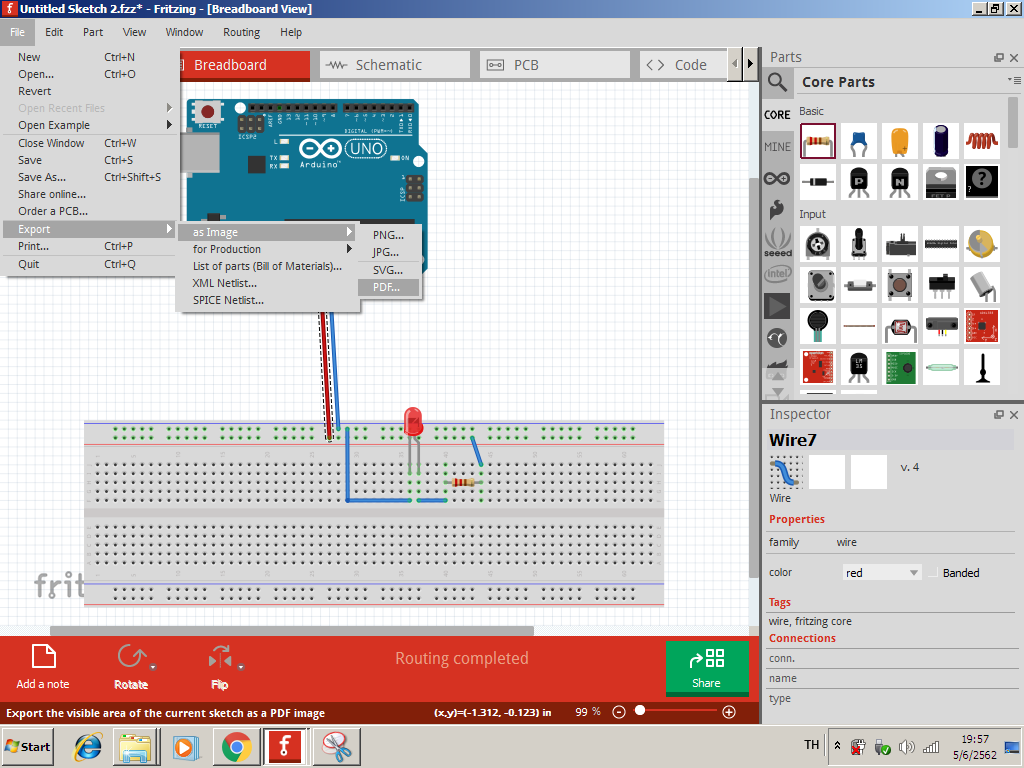Choose SVG image export
The width and height of the screenshot is (1024, 768).
[389, 270]
